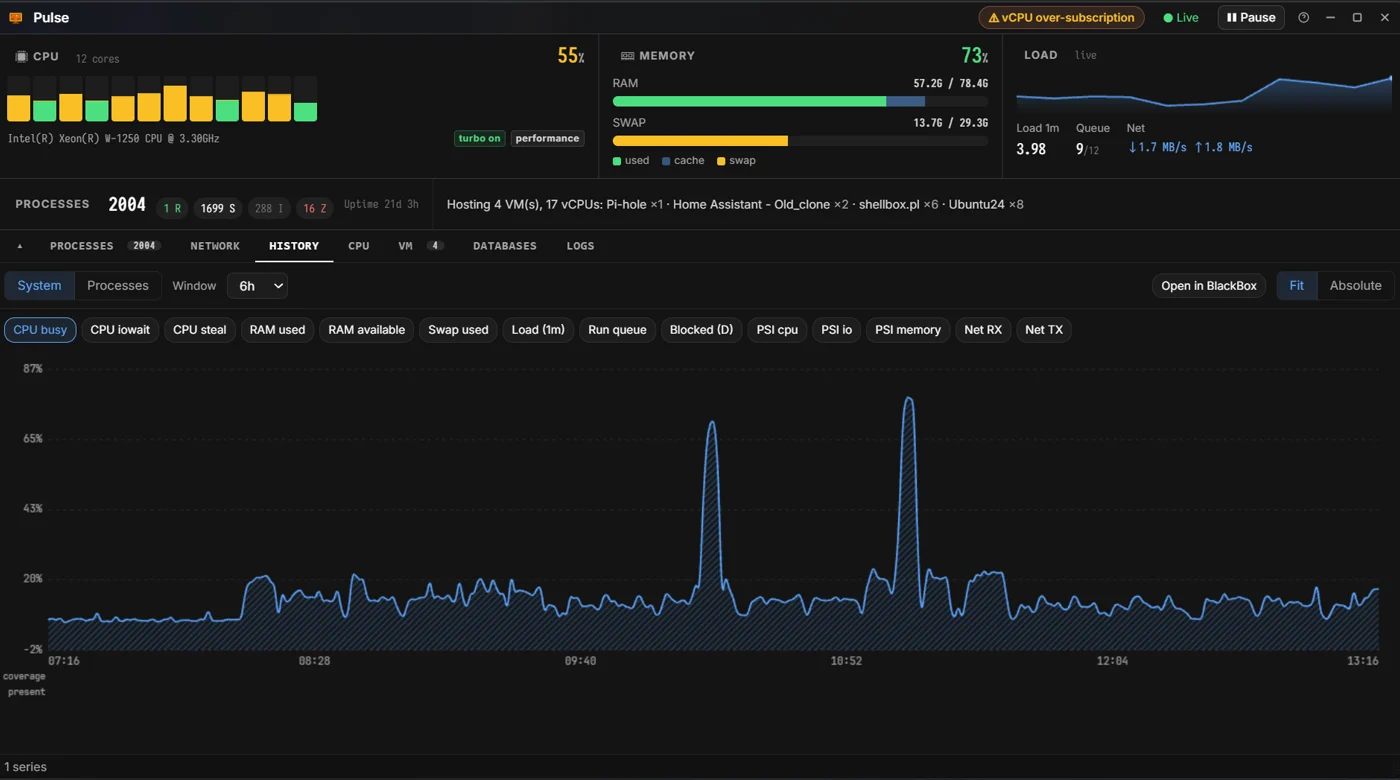1400x780 pixels.
Task: Click the 1699 S sleeping processes chip
Action: click(218, 208)
